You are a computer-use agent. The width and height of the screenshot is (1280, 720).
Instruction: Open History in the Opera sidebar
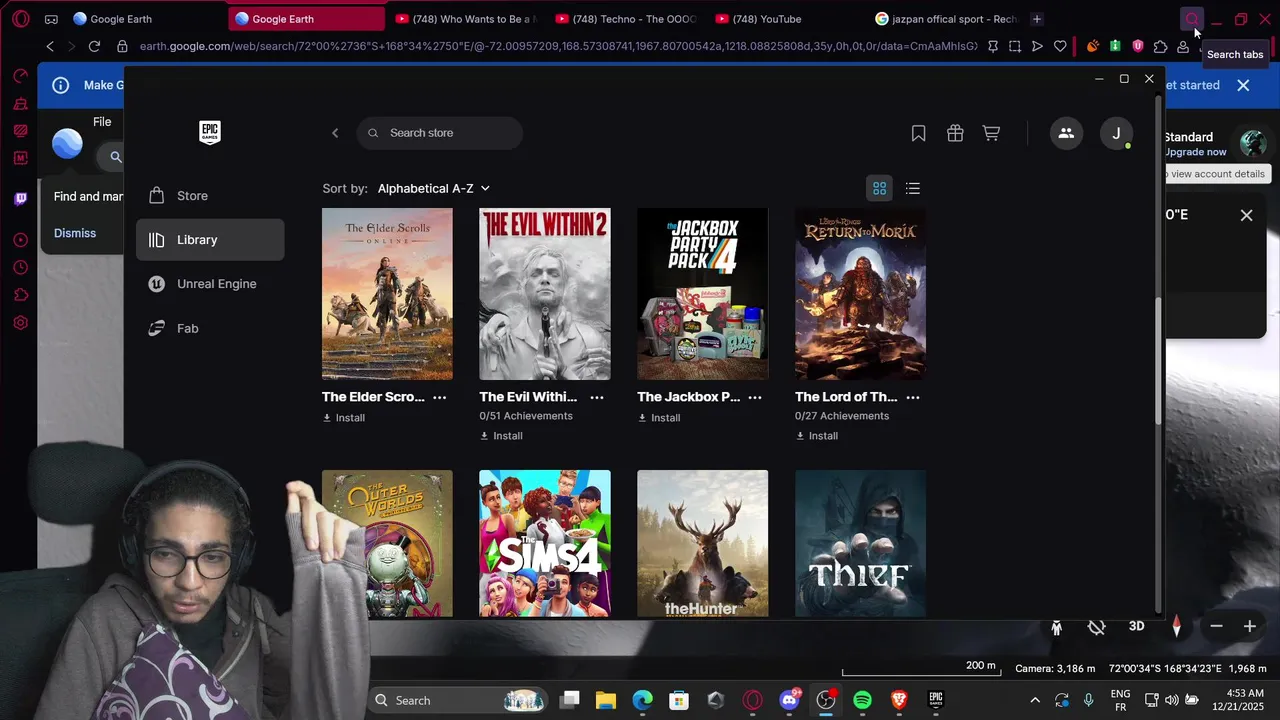[20, 267]
